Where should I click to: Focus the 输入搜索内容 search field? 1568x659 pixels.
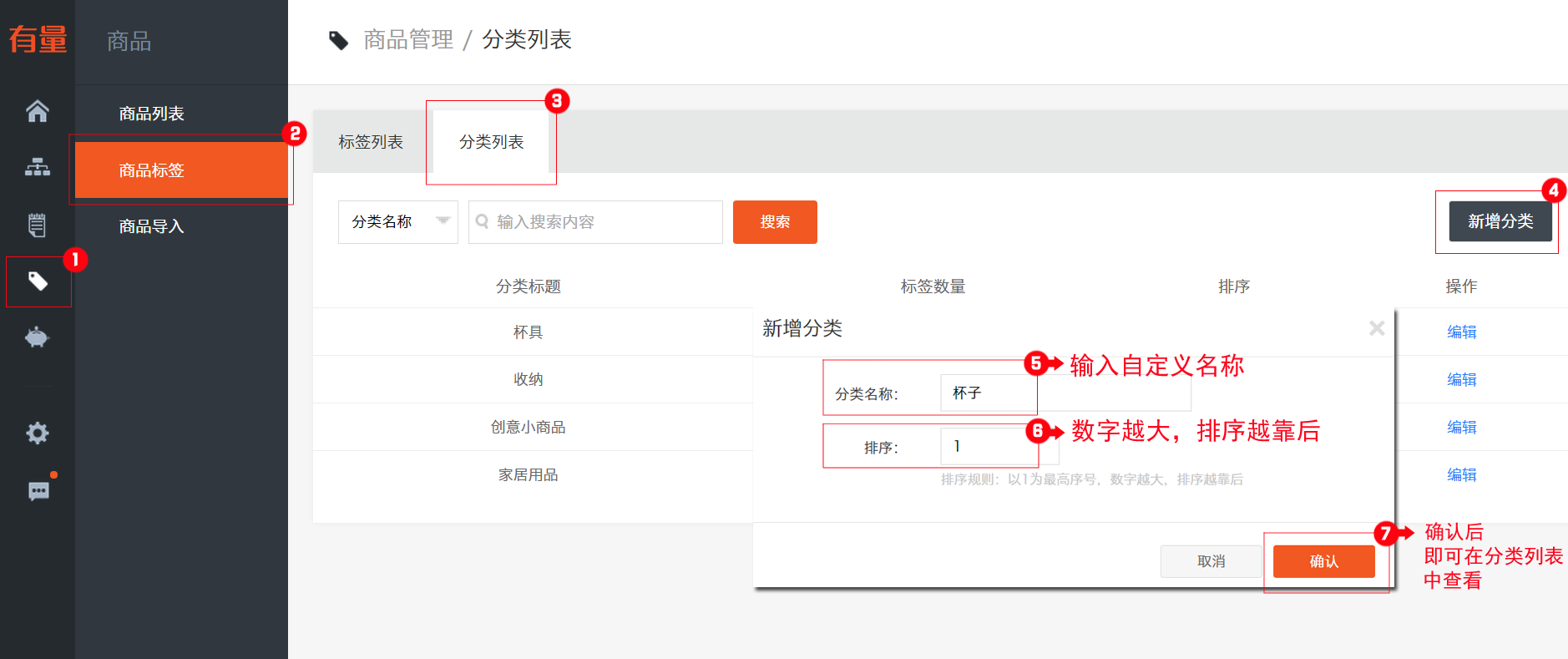click(x=601, y=222)
